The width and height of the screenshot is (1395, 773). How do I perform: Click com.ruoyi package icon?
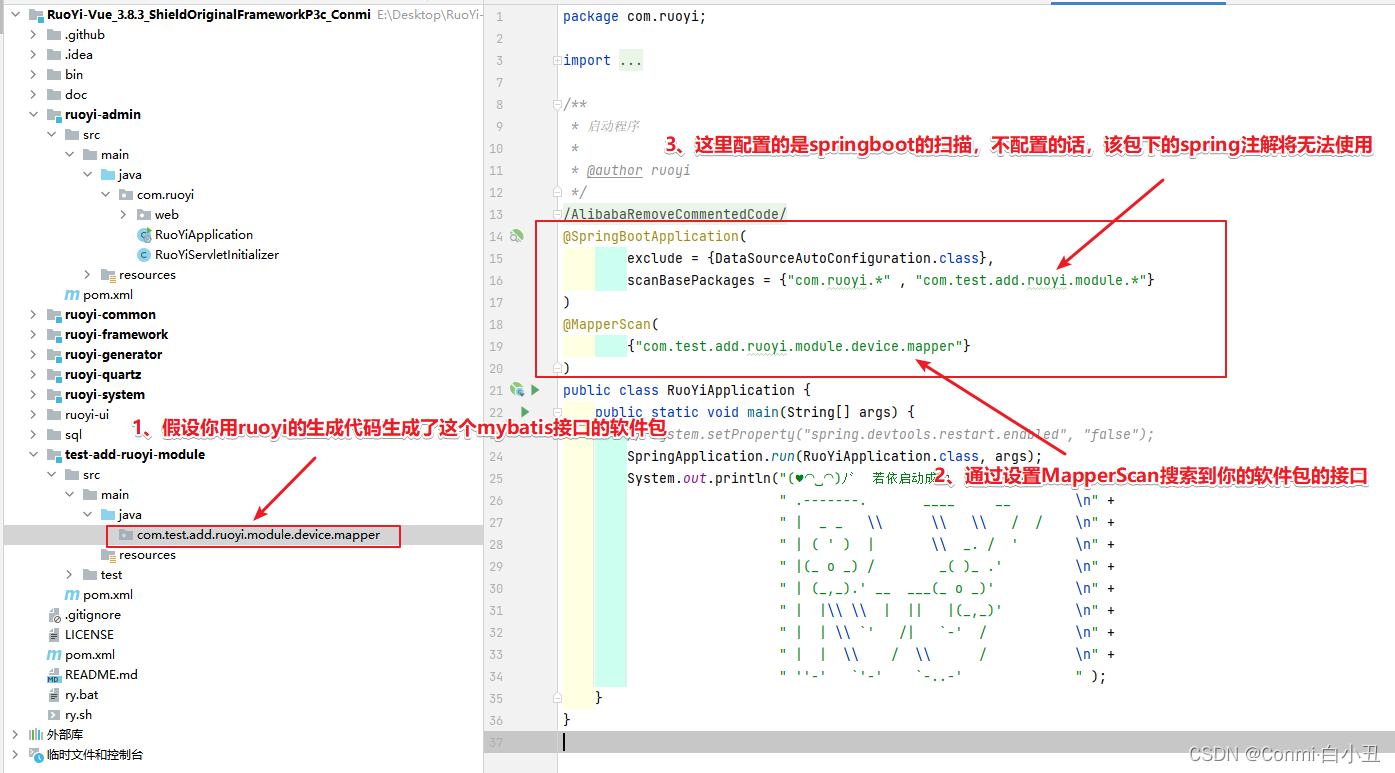coord(126,194)
